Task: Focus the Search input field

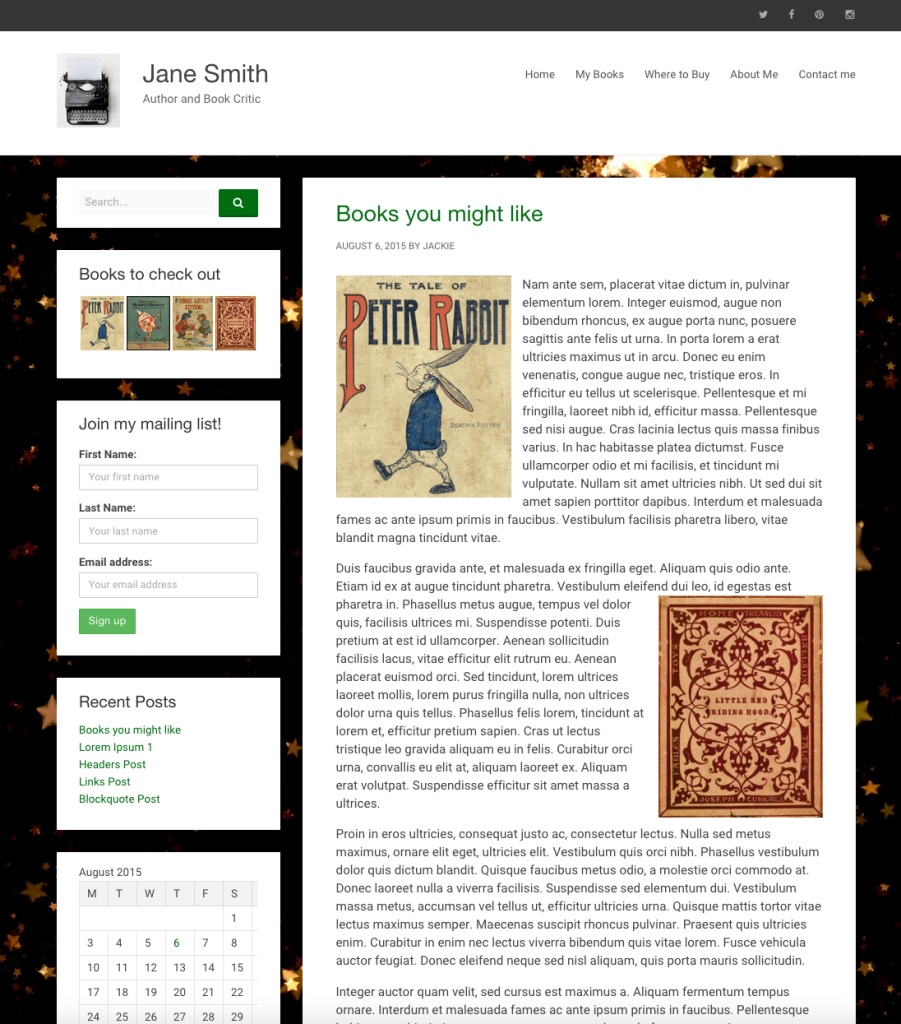Action: tap(149, 202)
